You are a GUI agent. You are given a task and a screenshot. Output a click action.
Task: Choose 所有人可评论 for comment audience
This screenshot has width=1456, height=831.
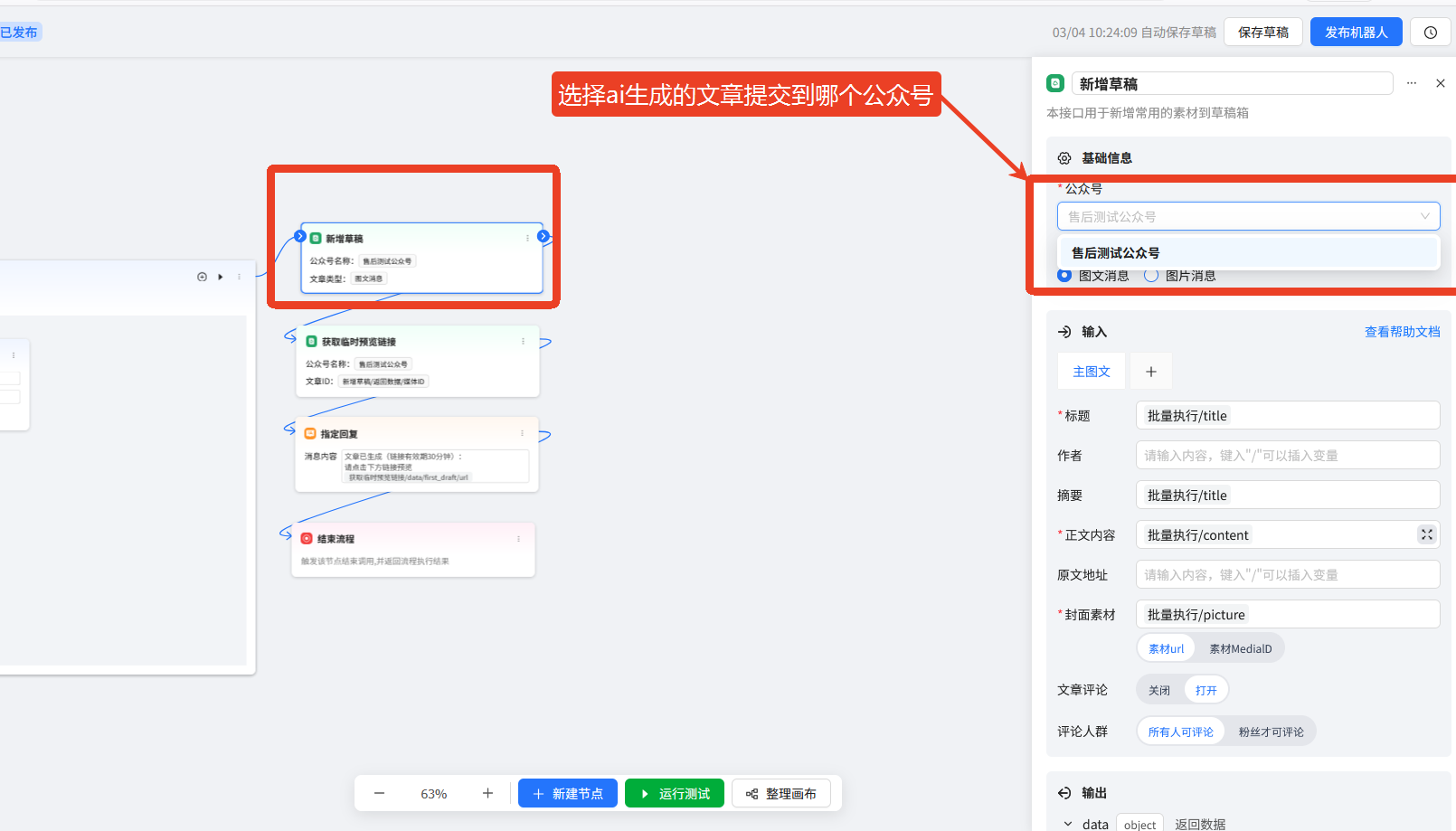coord(1181,732)
